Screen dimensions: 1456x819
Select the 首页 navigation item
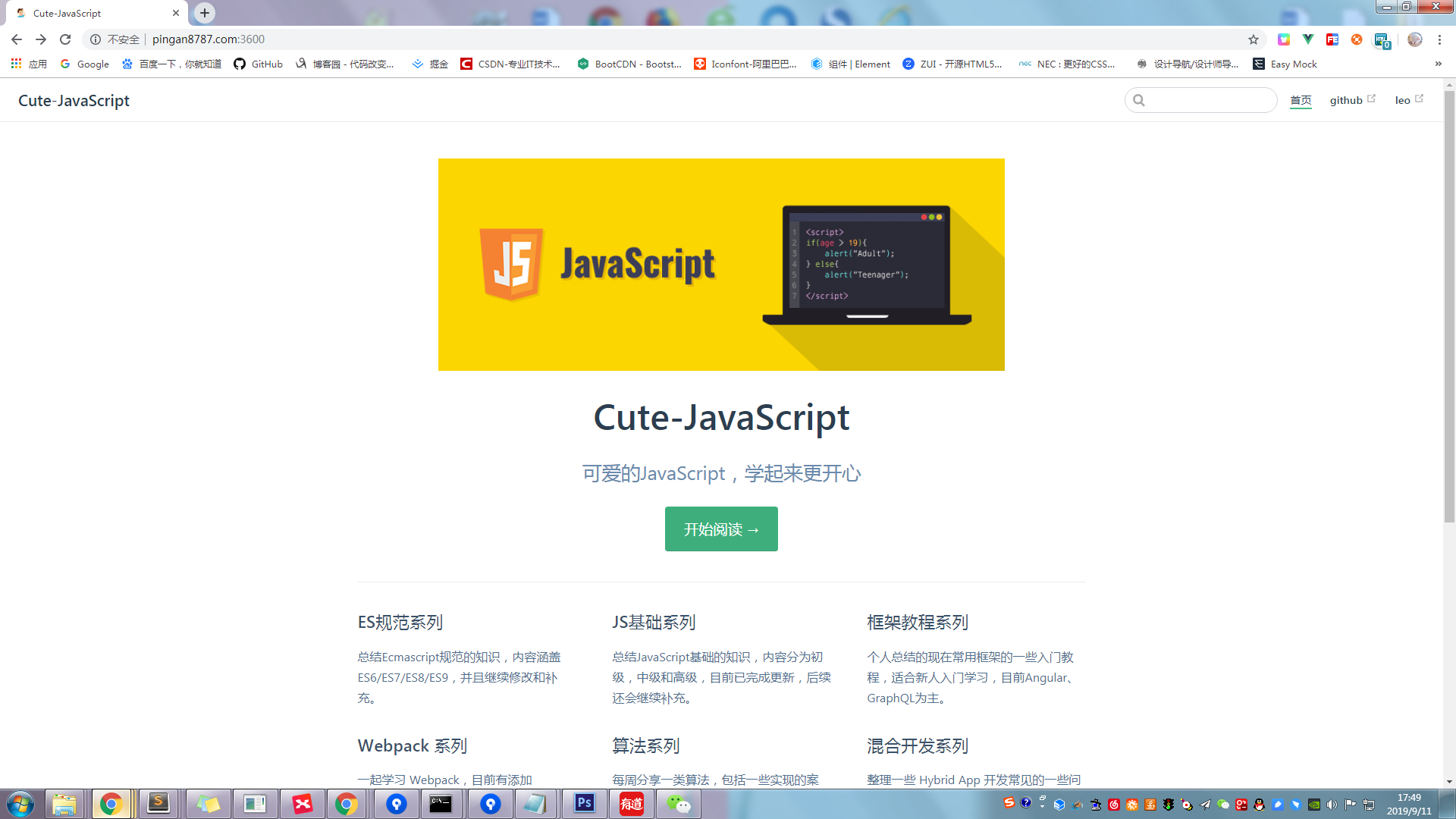point(1301,100)
